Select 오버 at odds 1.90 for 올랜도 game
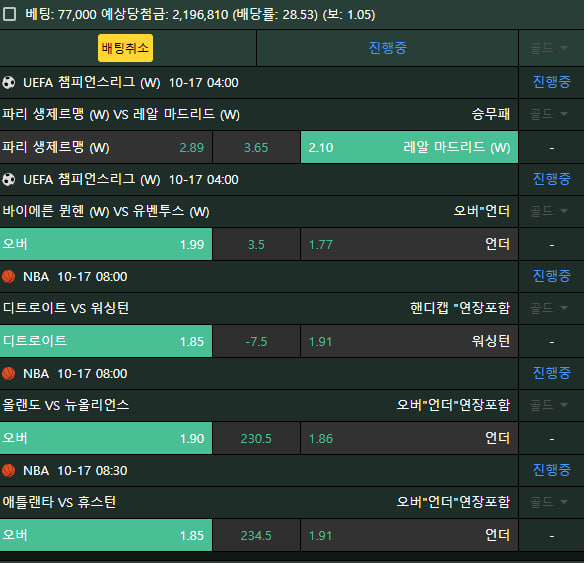Viewport: 587px width, 563px height. (106, 438)
